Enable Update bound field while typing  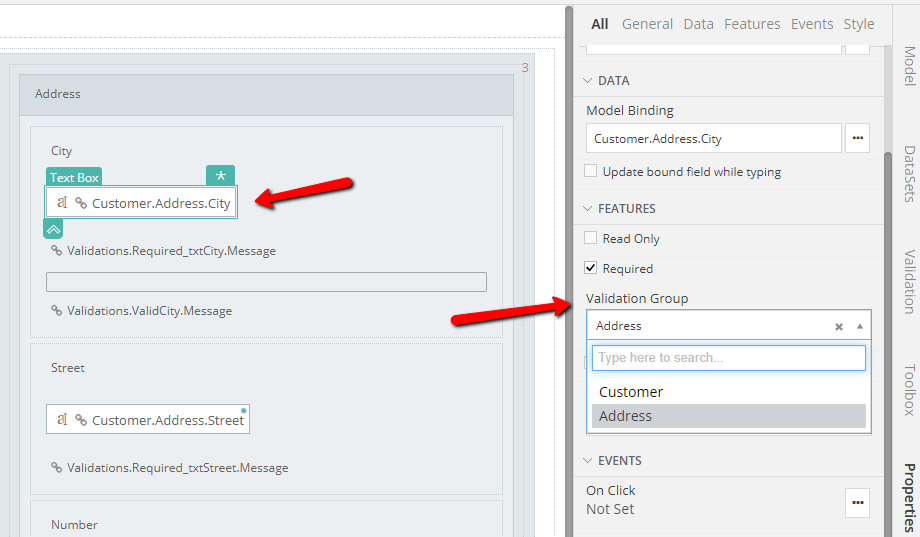pyautogui.click(x=591, y=172)
